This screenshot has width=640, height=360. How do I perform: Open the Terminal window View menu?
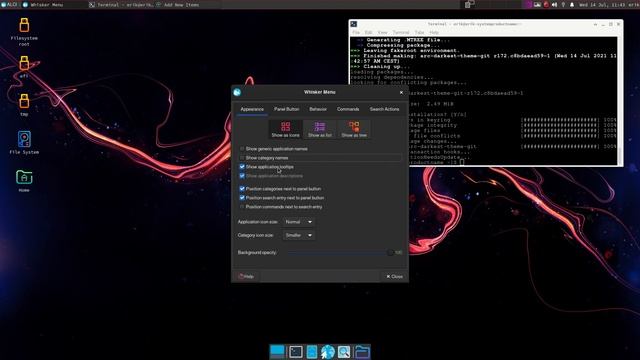pos(382,32)
